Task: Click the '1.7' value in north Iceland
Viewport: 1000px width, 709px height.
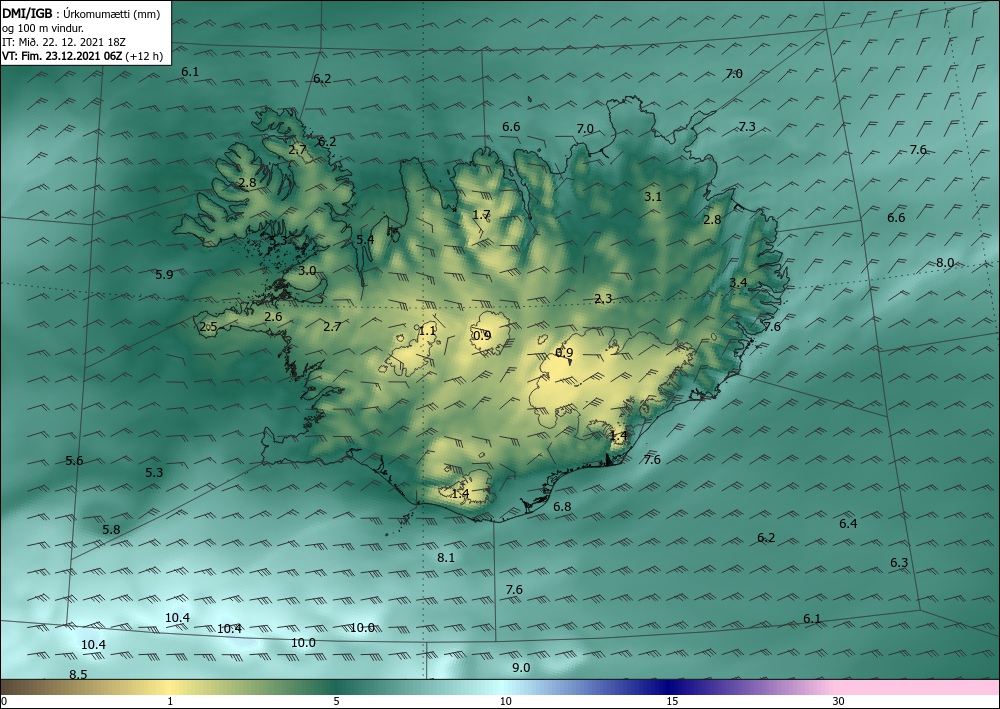Action: 482,214
